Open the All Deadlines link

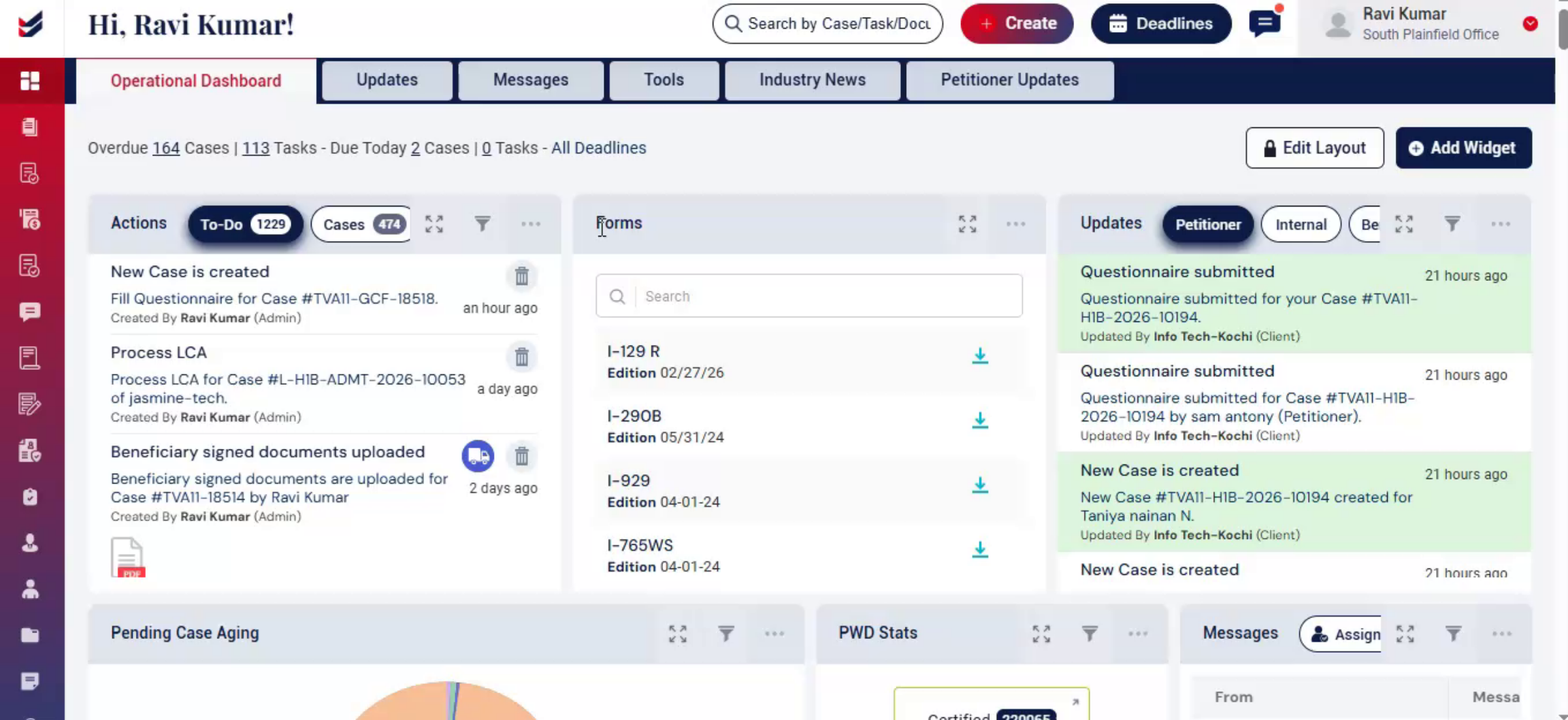(x=598, y=148)
